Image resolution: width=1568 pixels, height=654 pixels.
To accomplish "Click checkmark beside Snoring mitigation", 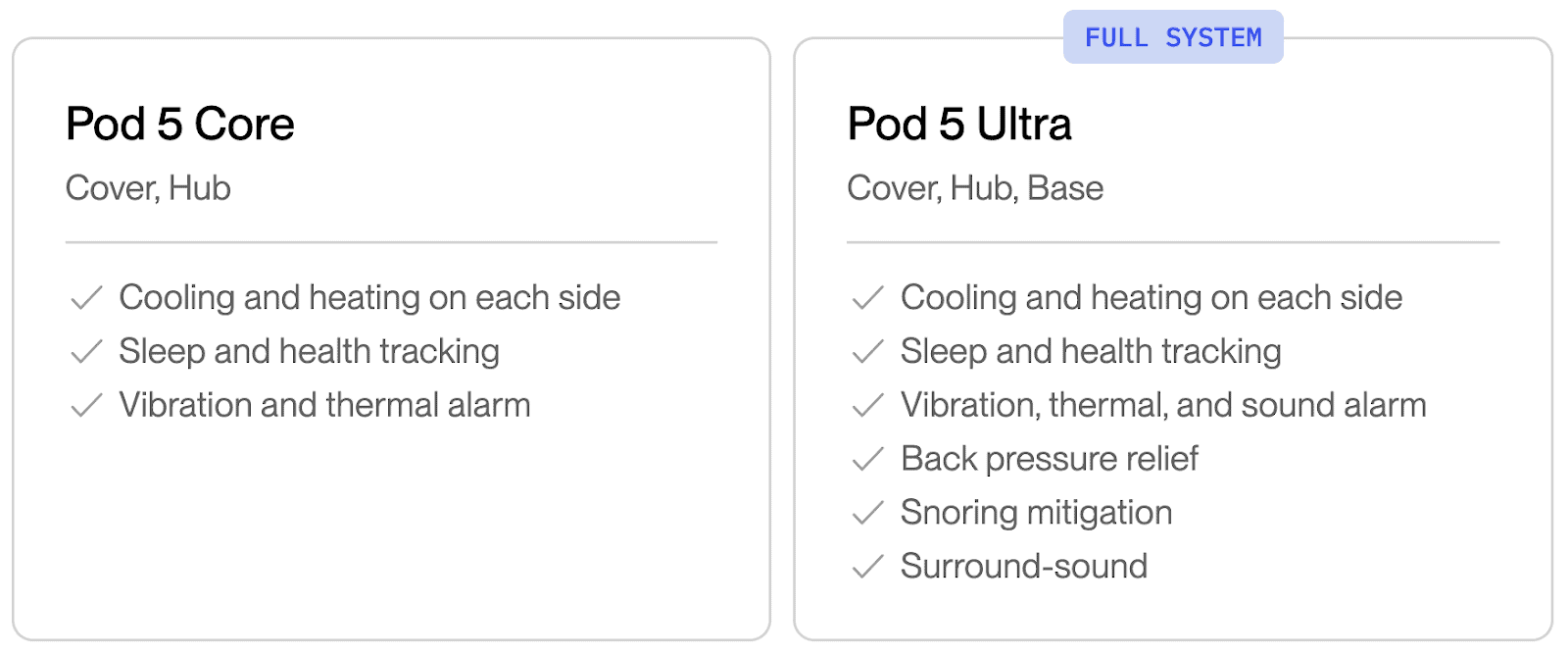I will coord(868,513).
